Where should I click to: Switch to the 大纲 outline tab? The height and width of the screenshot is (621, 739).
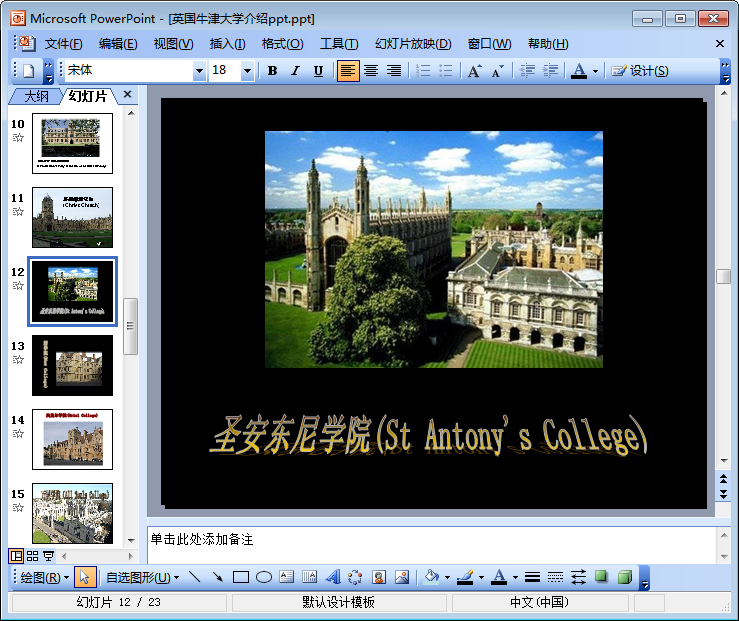36,96
